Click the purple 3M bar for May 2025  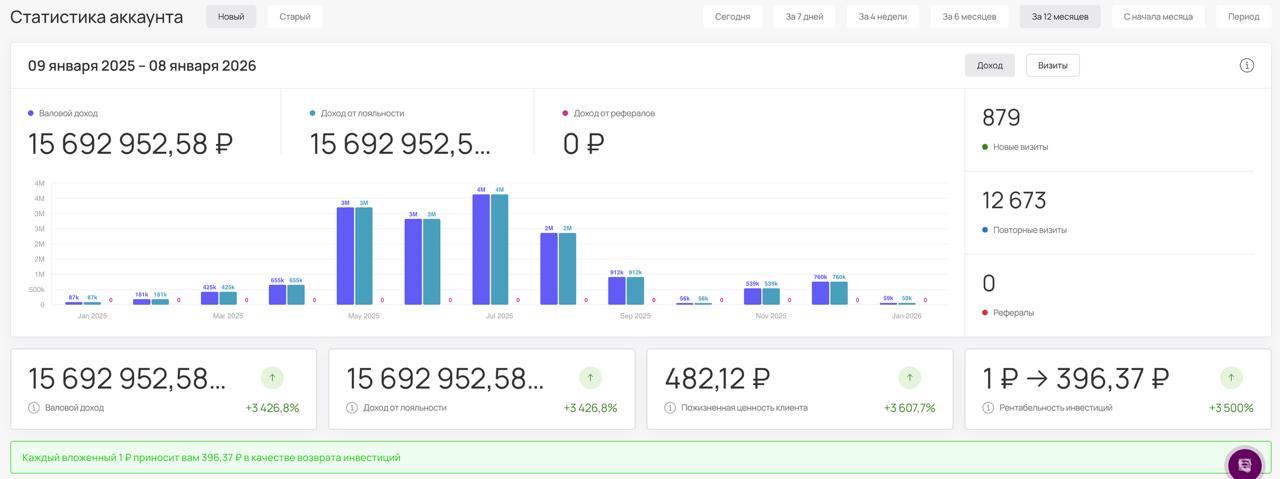coord(345,256)
